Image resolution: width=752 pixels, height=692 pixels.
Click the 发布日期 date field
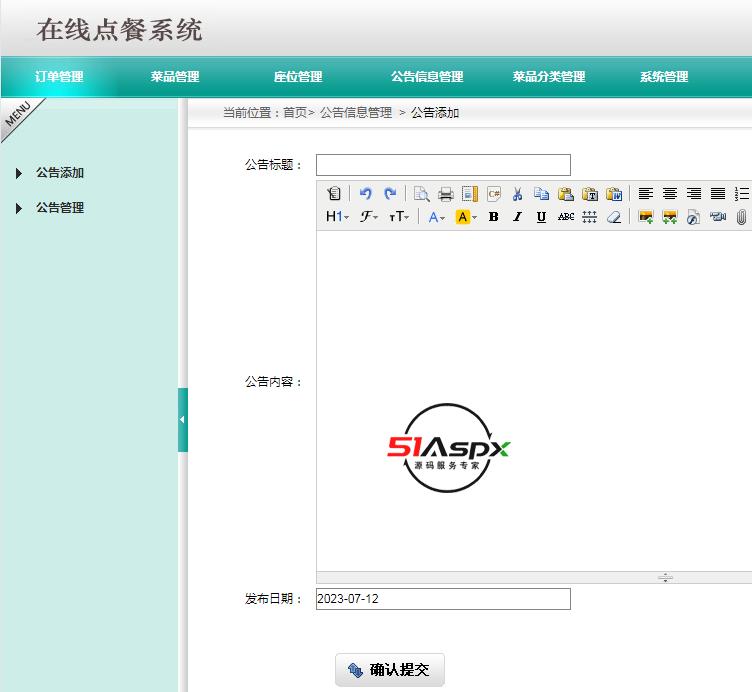pos(443,599)
